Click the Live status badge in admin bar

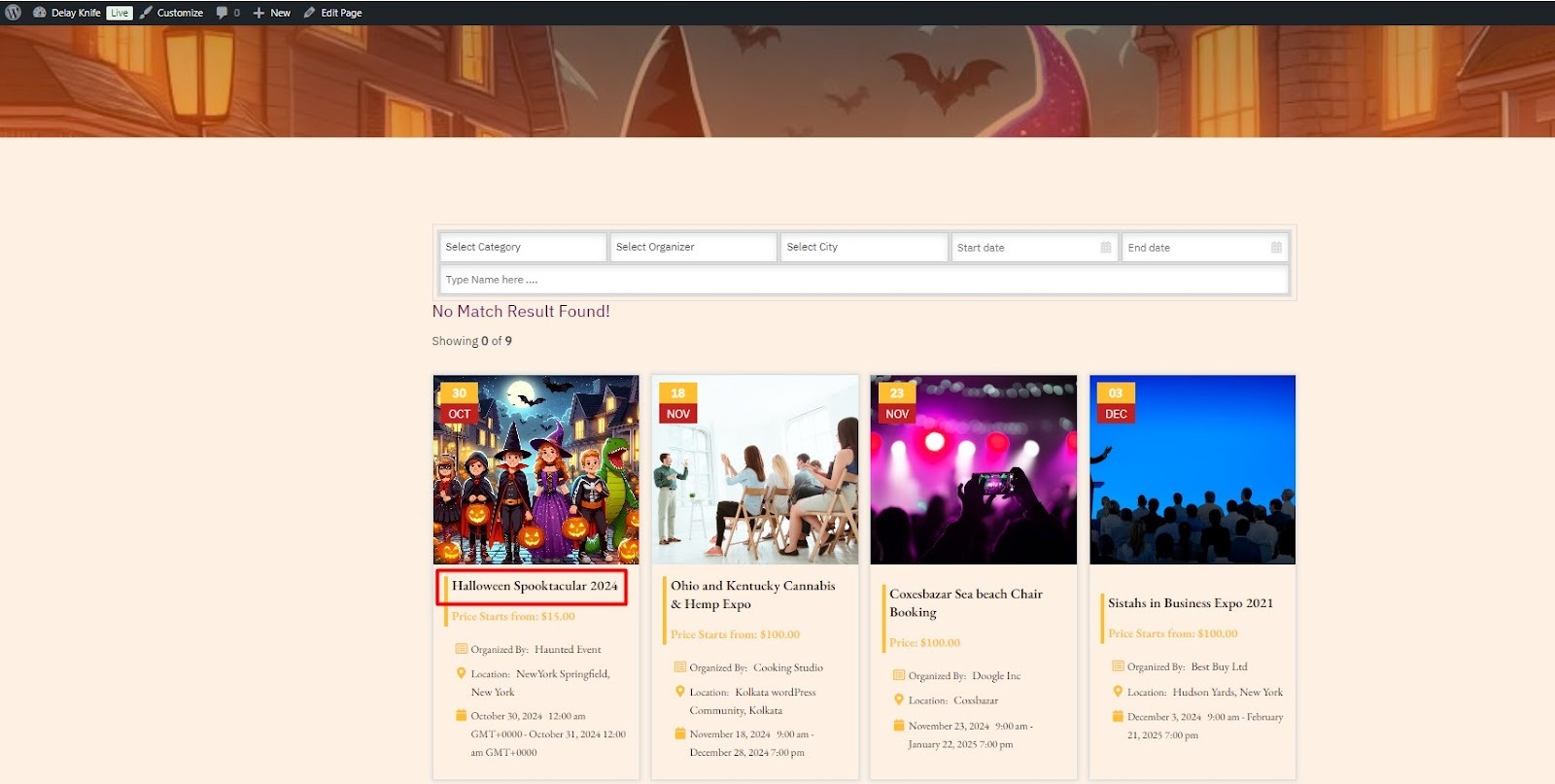tap(120, 13)
